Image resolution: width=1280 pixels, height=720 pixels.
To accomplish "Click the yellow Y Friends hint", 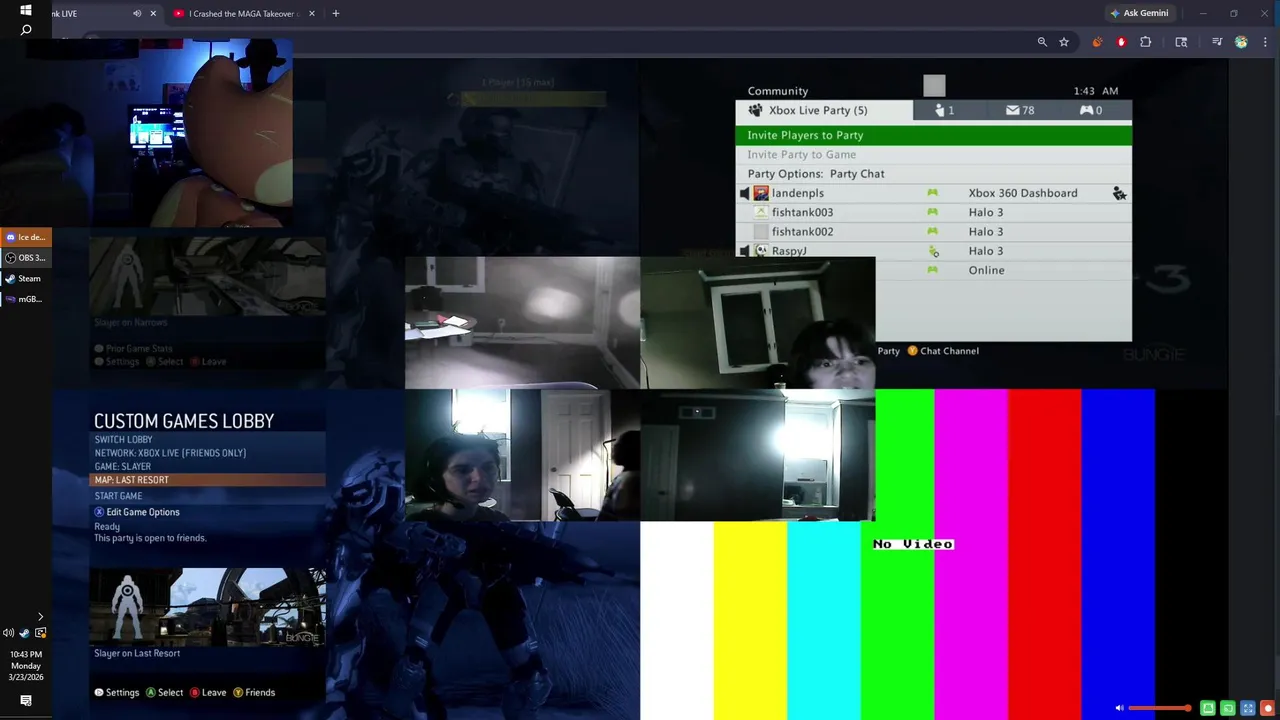I will (254, 692).
